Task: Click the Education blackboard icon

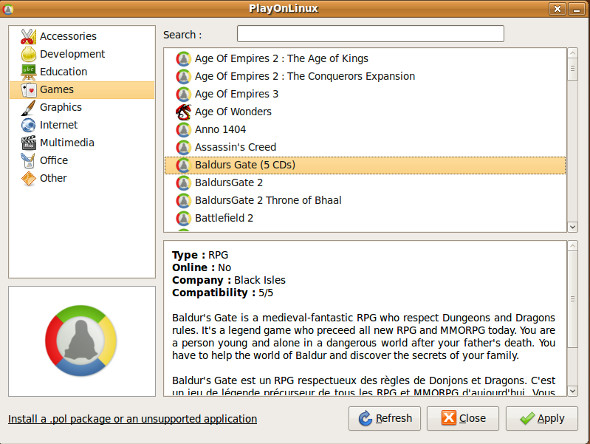Action: click(x=28, y=71)
